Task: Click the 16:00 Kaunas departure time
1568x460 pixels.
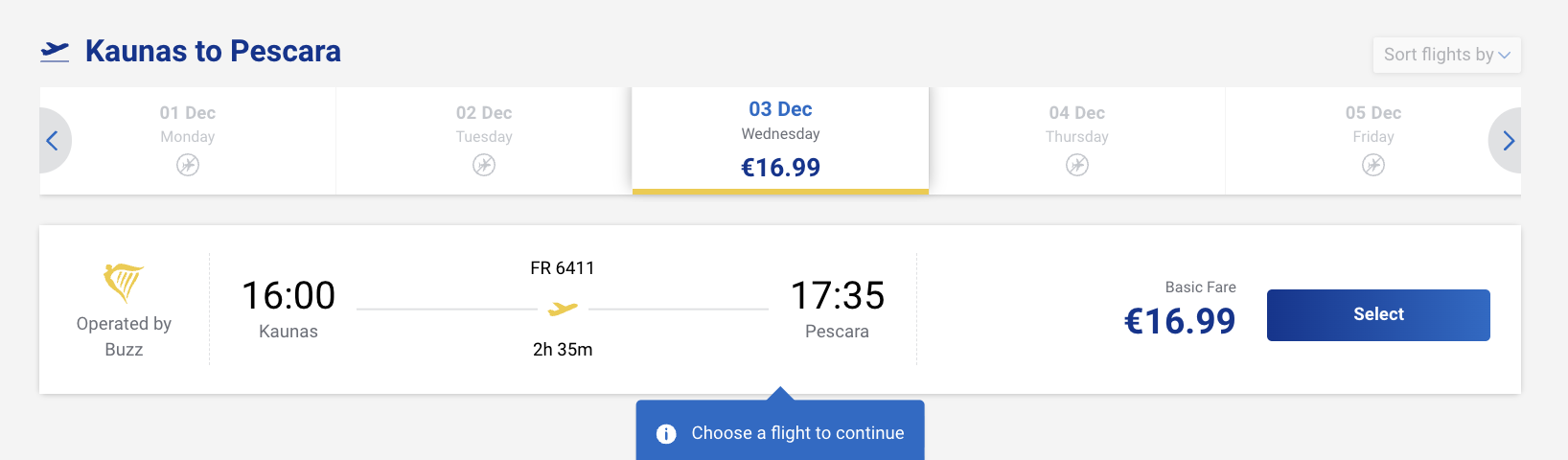Action: (288, 296)
